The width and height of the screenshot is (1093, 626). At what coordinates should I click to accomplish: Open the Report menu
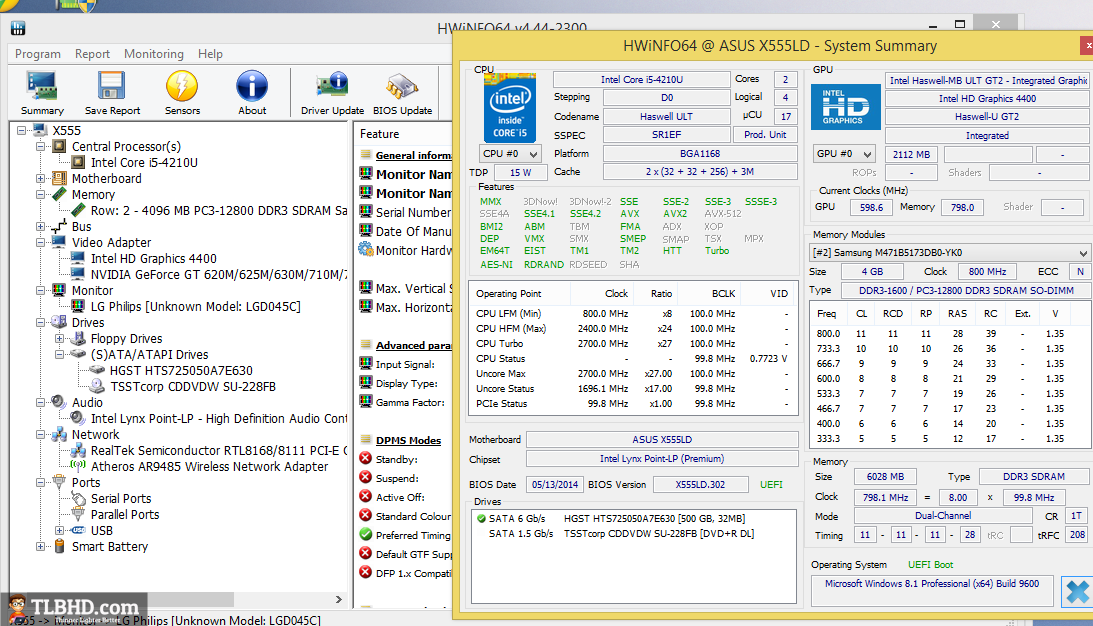click(x=93, y=54)
